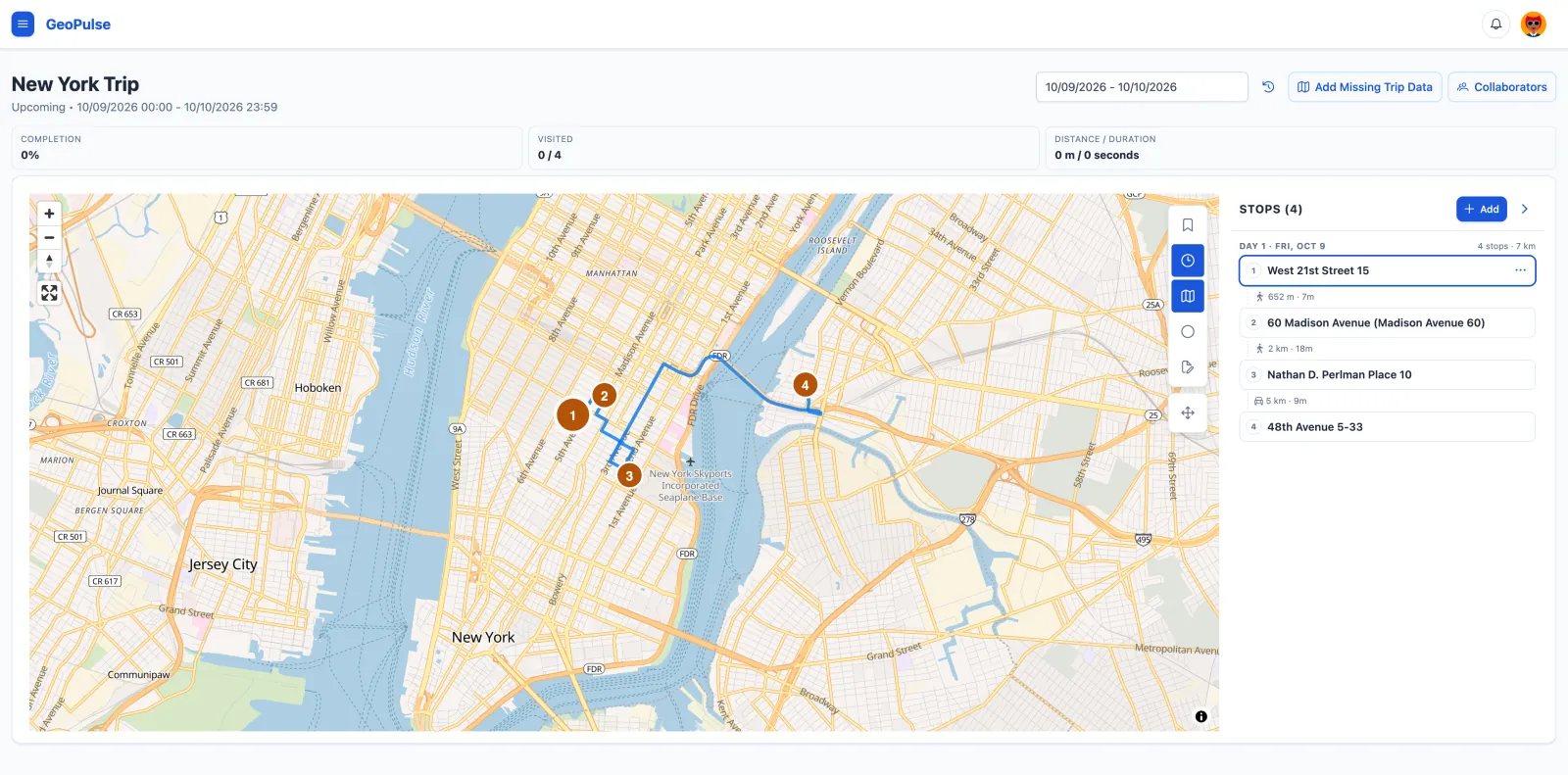Image resolution: width=1568 pixels, height=775 pixels.
Task: Click Add Missing Trip Data
Action: tap(1365, 87)
